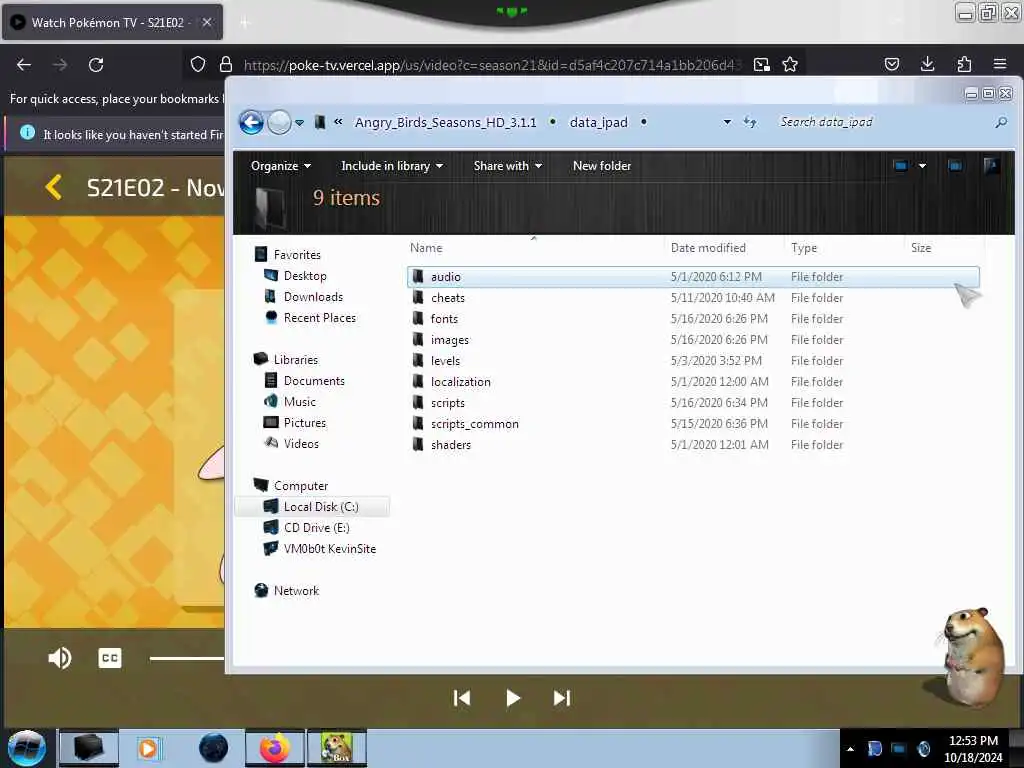This screenshot has height=768, width=1024.
Task: Refresh the Explorer folder view
Action: coord(750,122)
